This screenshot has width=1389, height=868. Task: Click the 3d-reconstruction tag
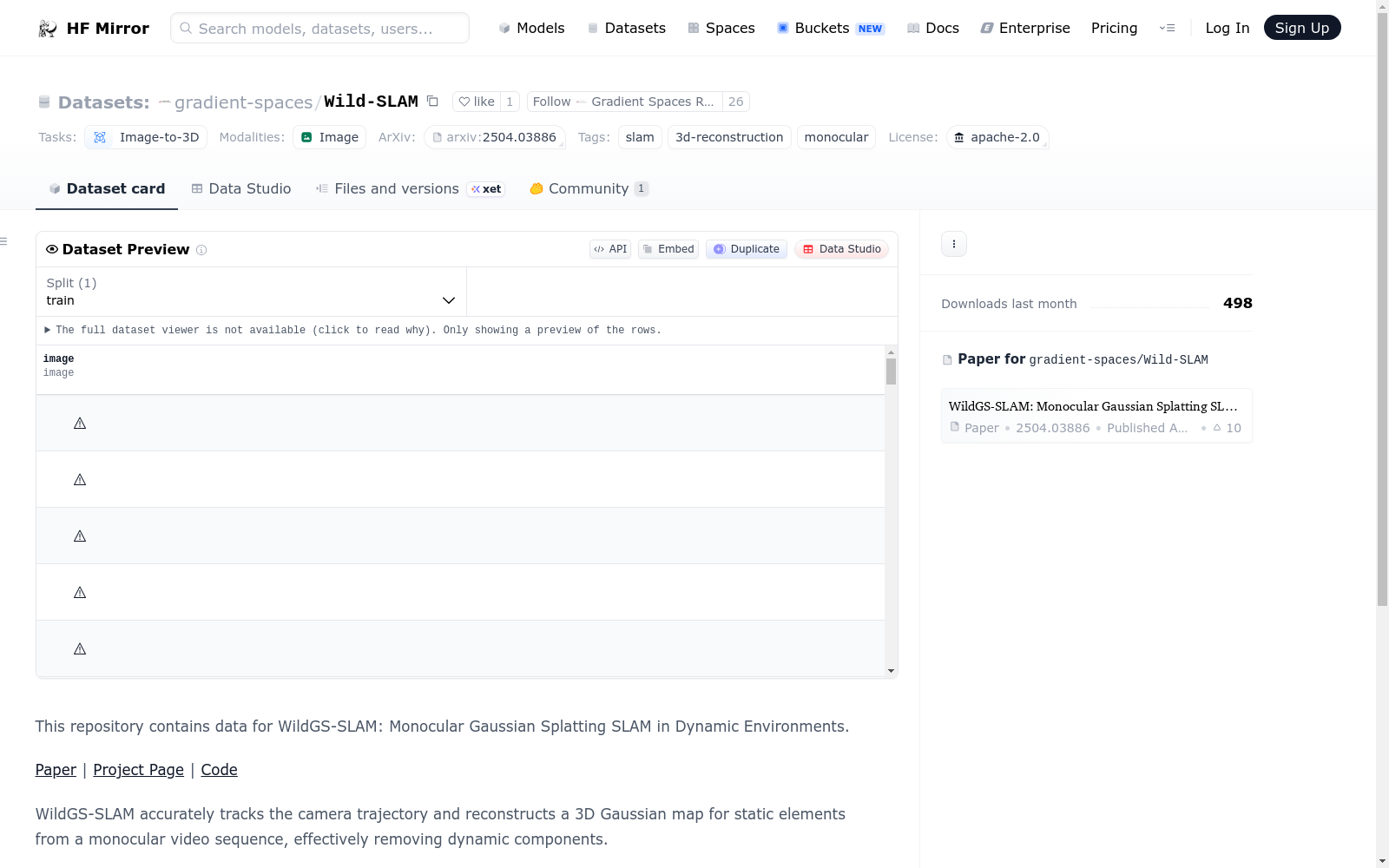click(729, 137)
